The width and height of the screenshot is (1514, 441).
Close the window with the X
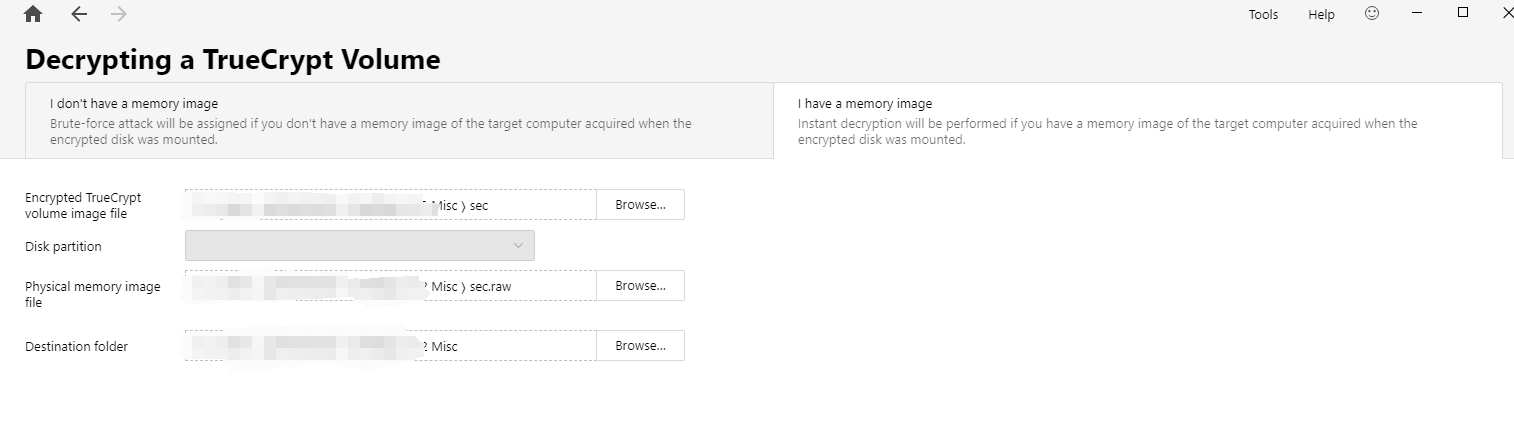(x=1507, y=13)
